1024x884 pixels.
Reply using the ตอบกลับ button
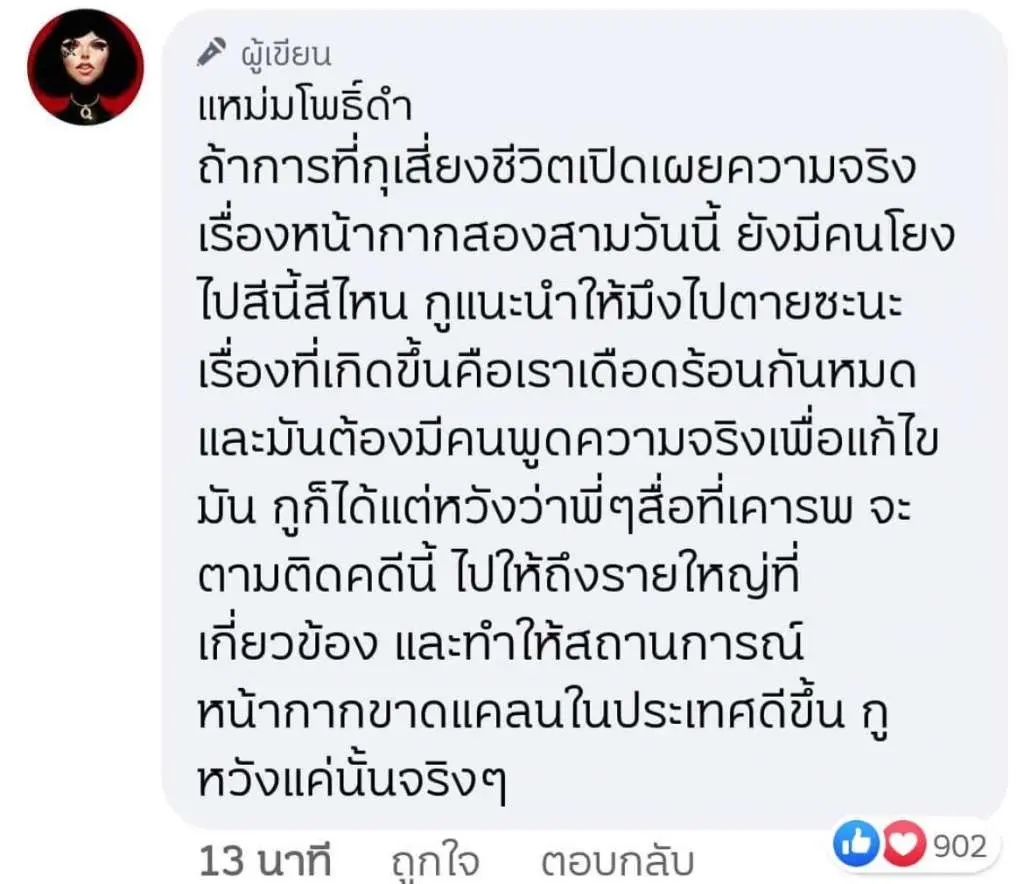point(617,862)
